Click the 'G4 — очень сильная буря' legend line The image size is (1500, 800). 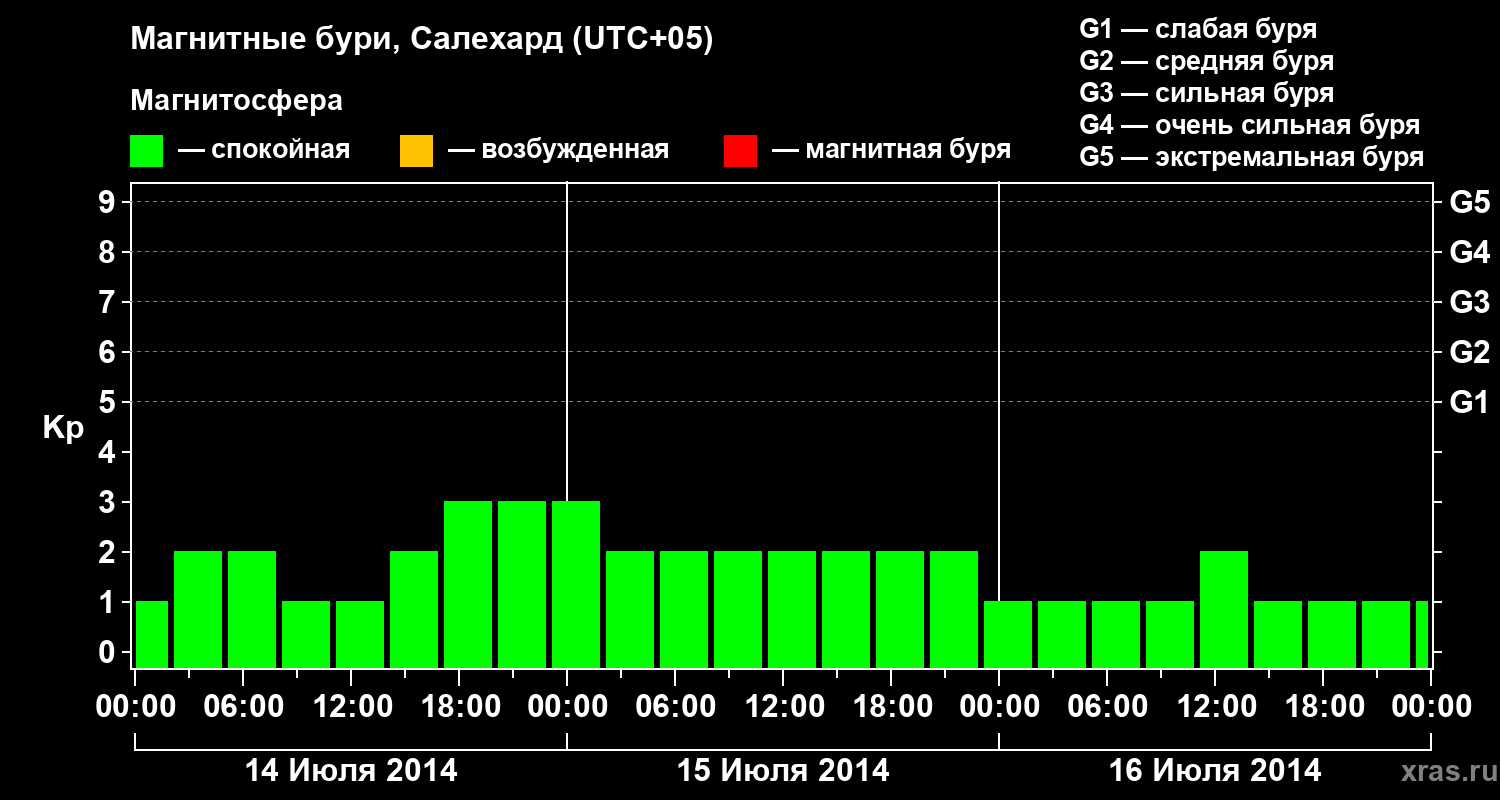(x=1250, y=125)
